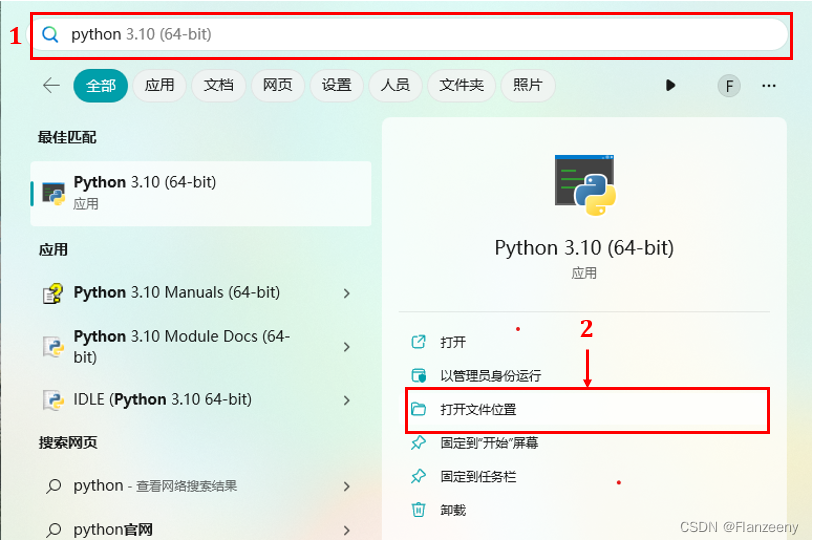Expand Python 3.10 Module Docs chevron

point(347,347)
